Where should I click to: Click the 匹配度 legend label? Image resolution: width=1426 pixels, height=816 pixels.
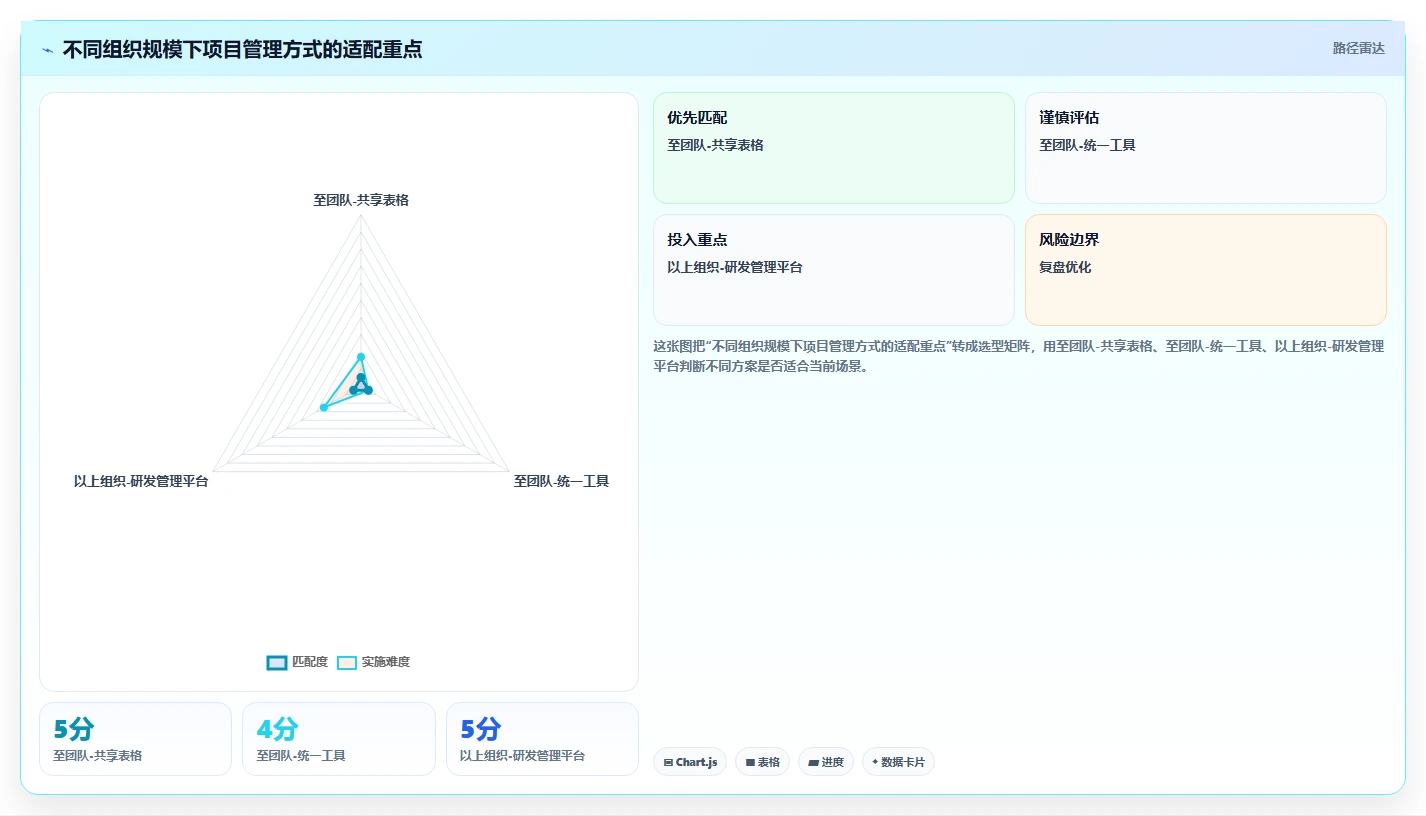pyautogui.click(x=310, y=662)
